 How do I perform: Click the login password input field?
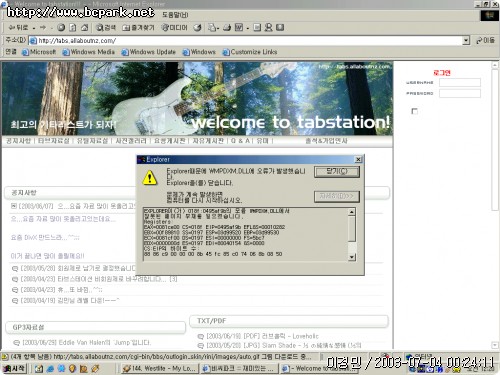[460, 93]
